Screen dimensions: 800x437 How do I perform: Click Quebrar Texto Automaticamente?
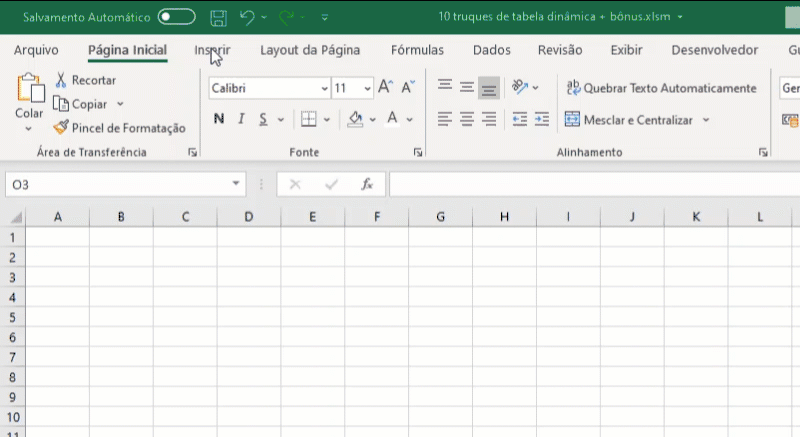tap(661, 88)
